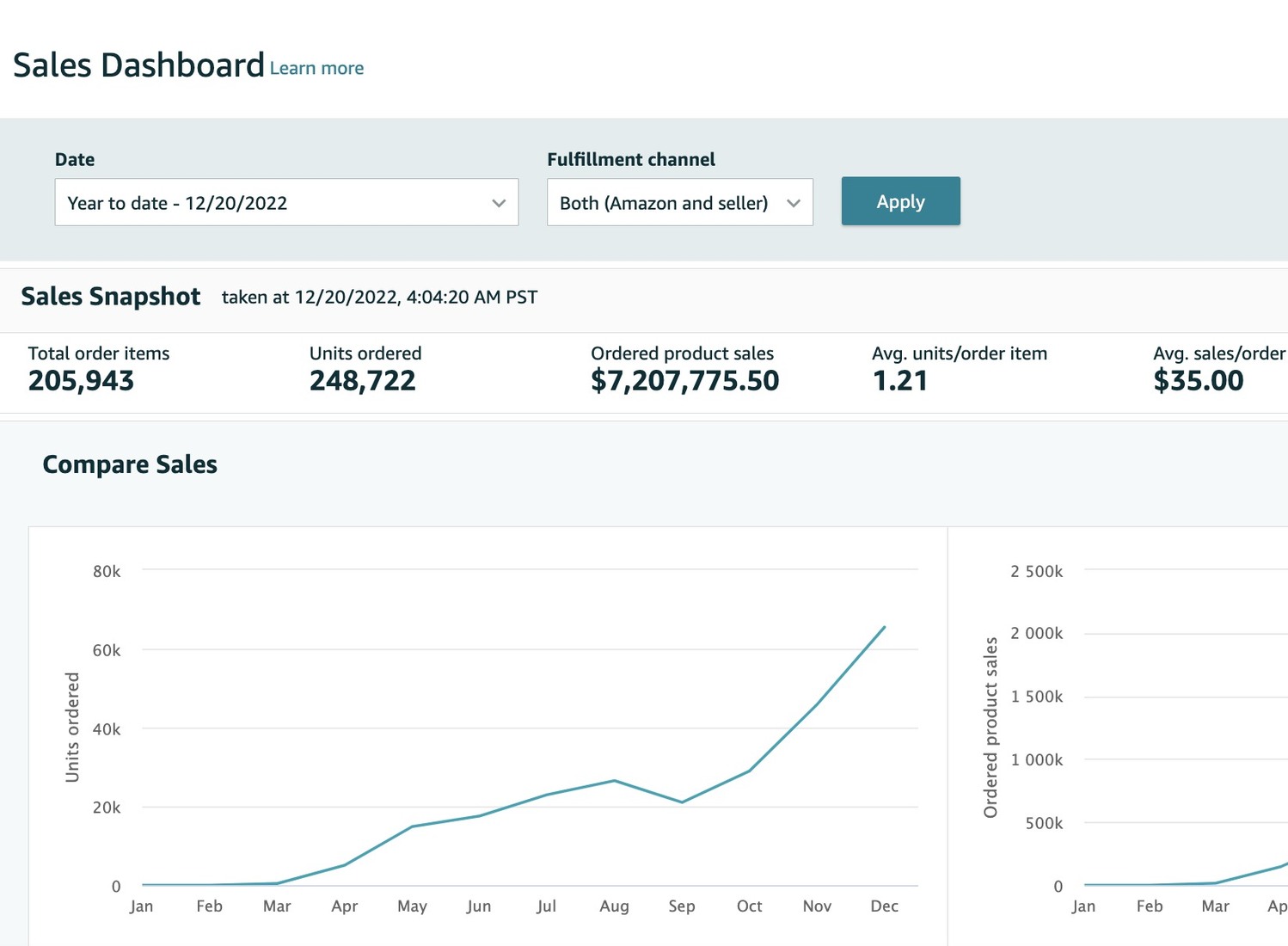This screenshot has width=1288, height=946.
Task: Open the Fulfillment channel dropdown
Action: tap(680, 202)
